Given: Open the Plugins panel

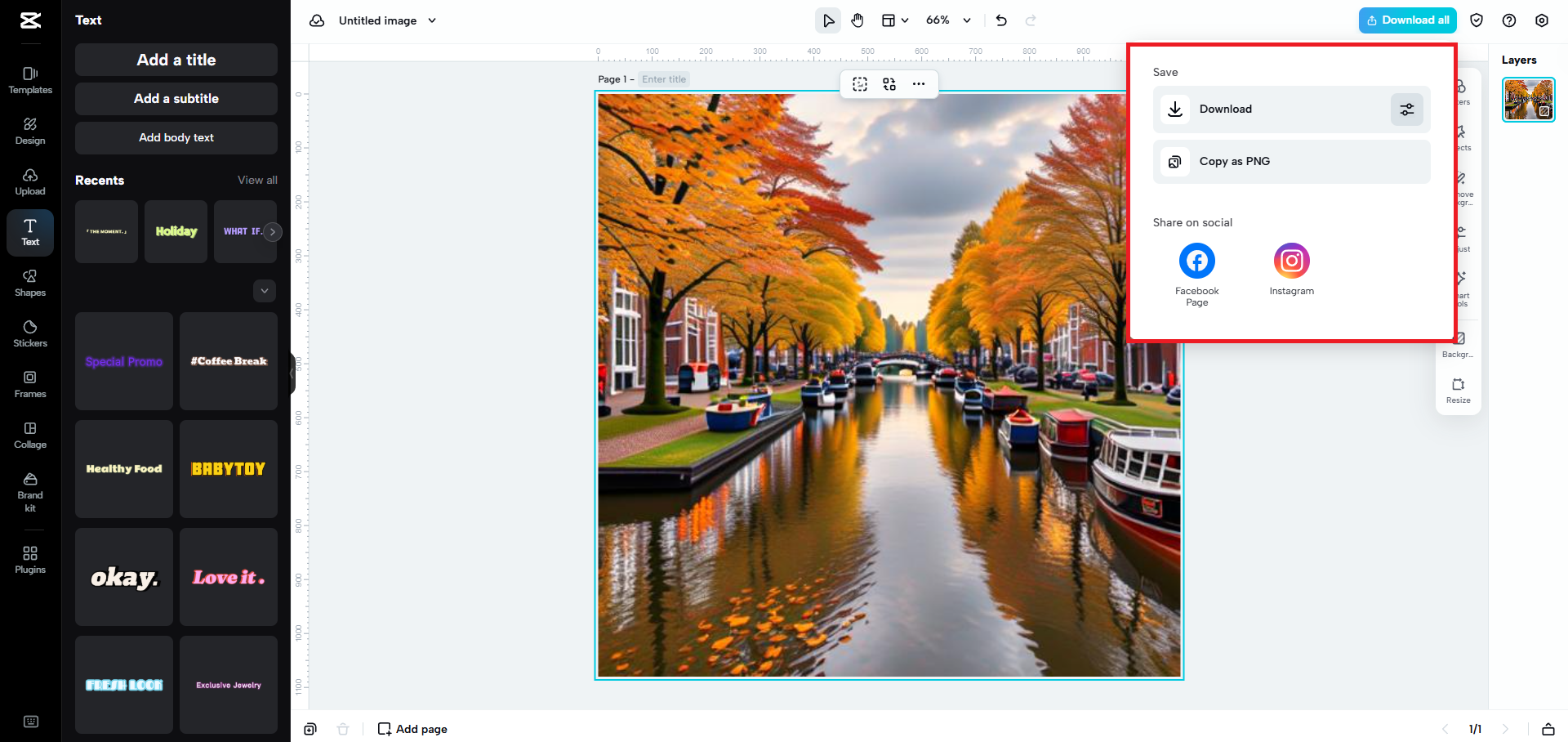Looking at the screenshot, I should [x=30, y=560].
